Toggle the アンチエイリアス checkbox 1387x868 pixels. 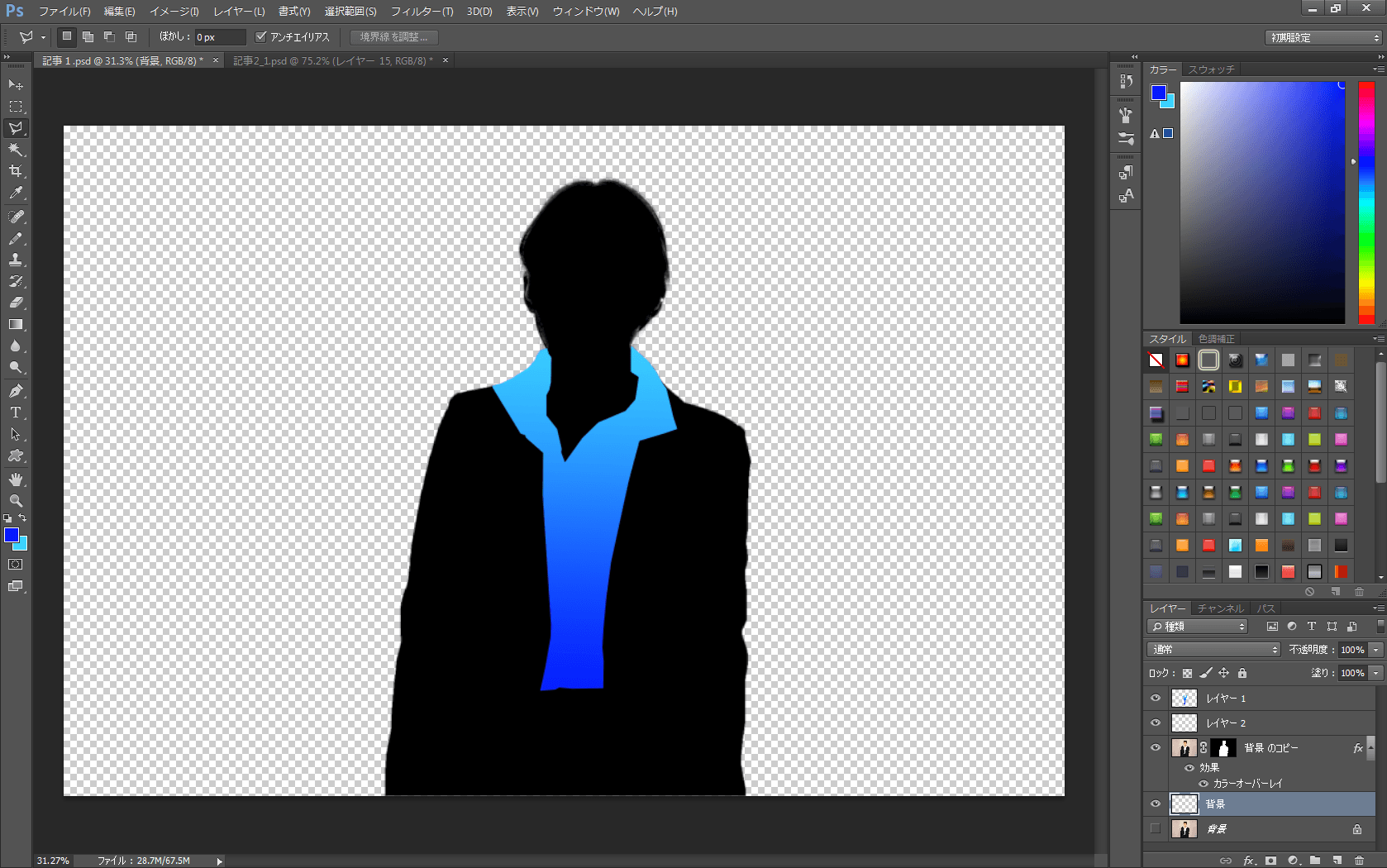click(261, 36)
